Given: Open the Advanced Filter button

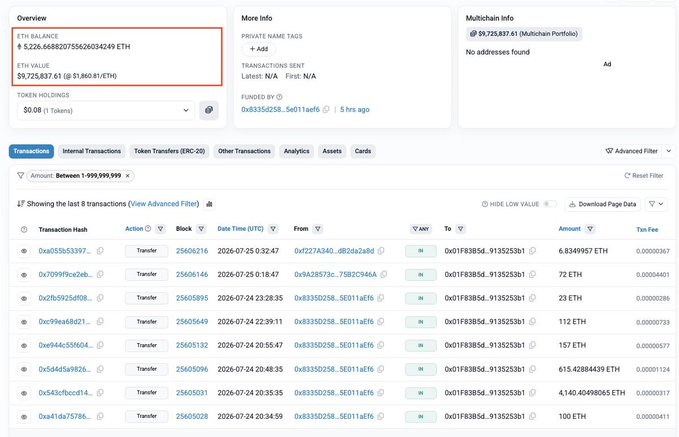Looking at the screenshot, I should point(631,151).
